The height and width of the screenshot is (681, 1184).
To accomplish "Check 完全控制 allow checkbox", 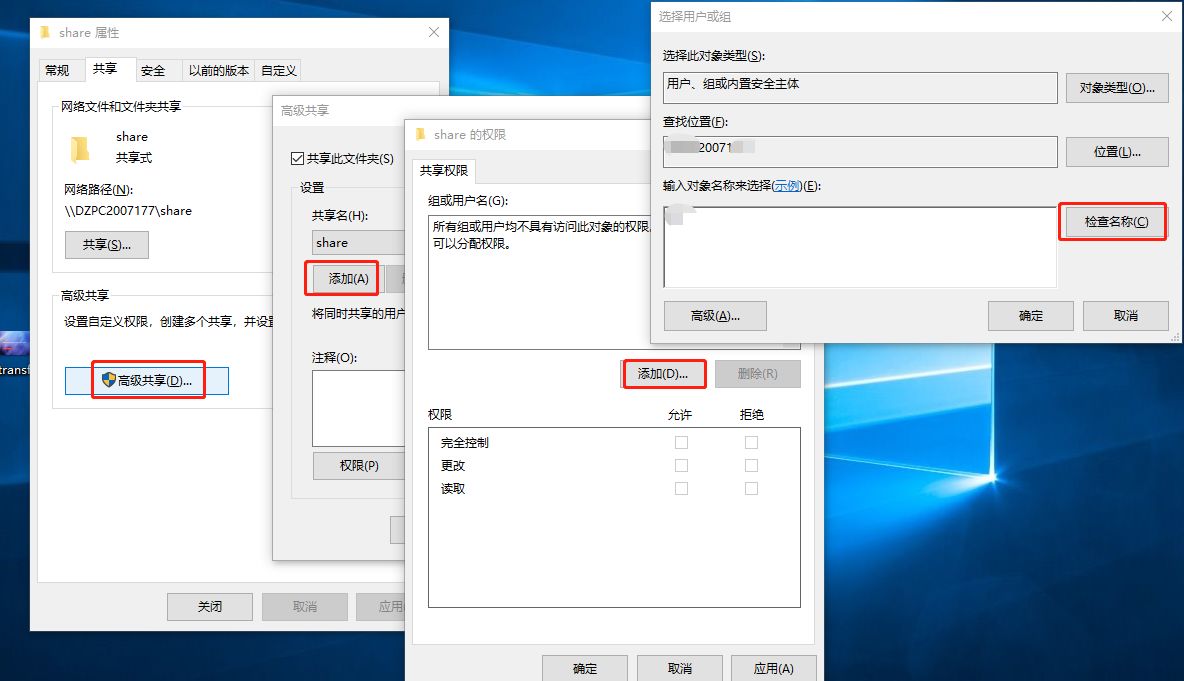I will pyautogui.click(x=681, y=442).
